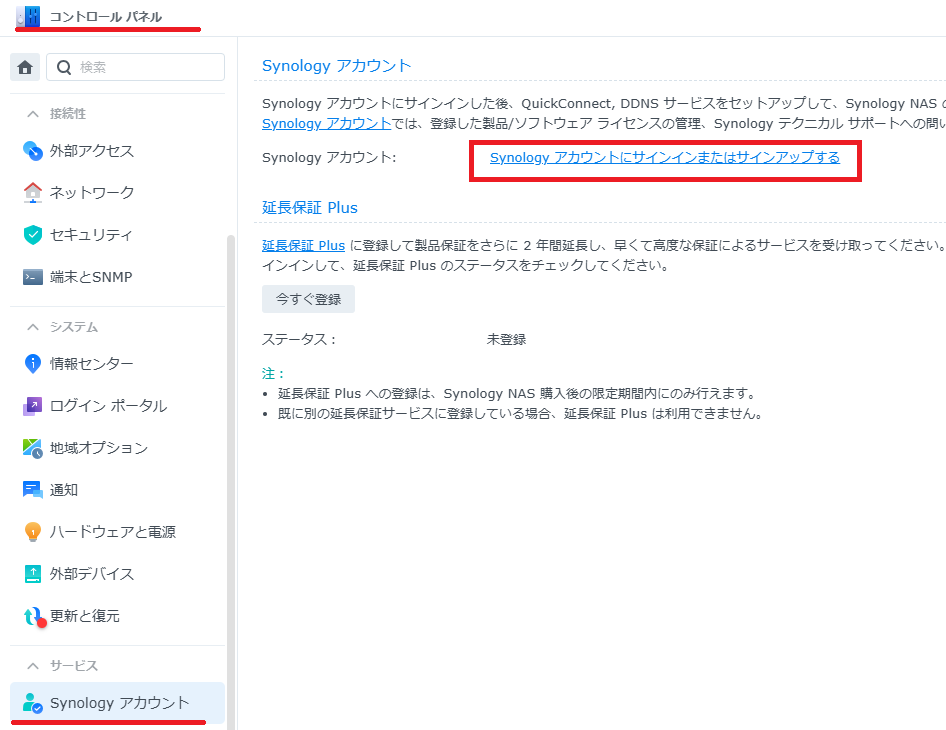Collapse the システム section
Viewport: 946px width, 730px height.
[x=33, y=327]
